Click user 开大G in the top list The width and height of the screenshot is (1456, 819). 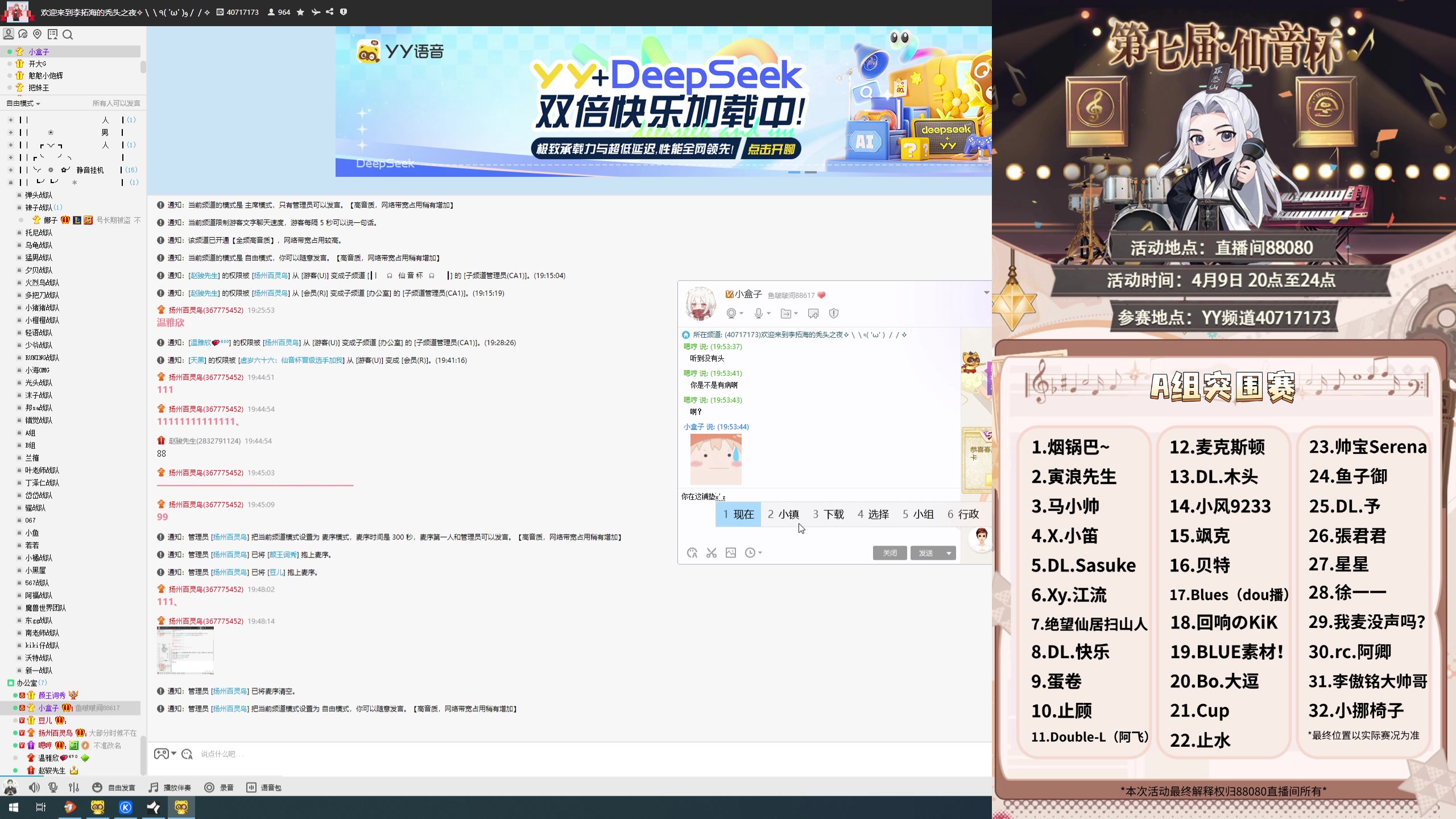38,64
